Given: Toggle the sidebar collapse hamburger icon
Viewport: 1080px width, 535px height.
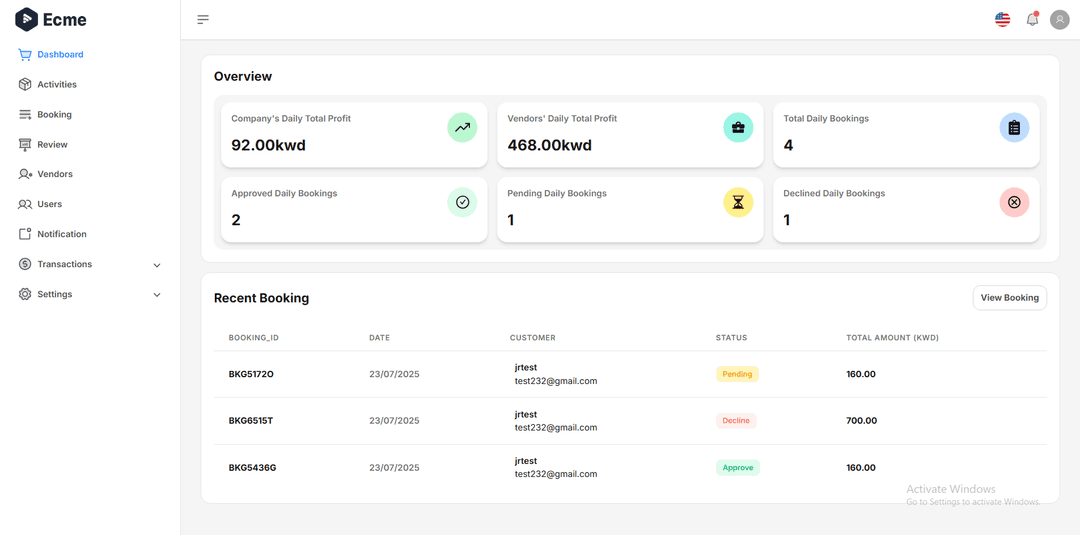Looking at the screenshot, I should pyautogui.click(x=203, y=19).
